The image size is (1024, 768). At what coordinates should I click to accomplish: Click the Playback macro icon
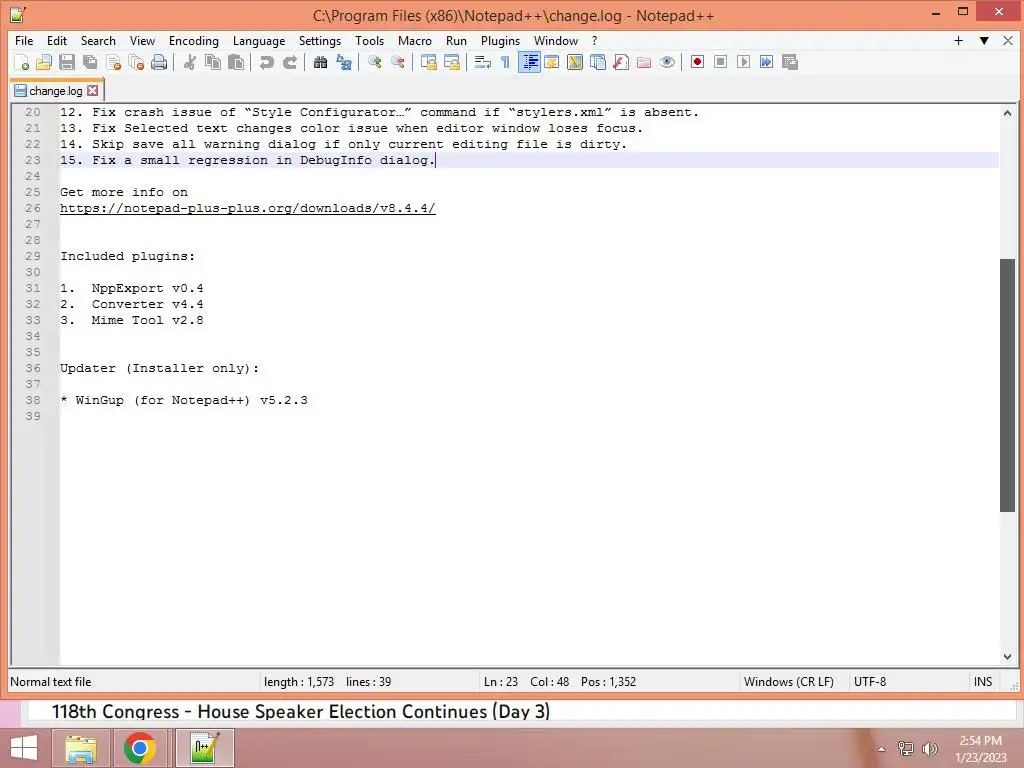pyautogui.click(x=743, y=62)
